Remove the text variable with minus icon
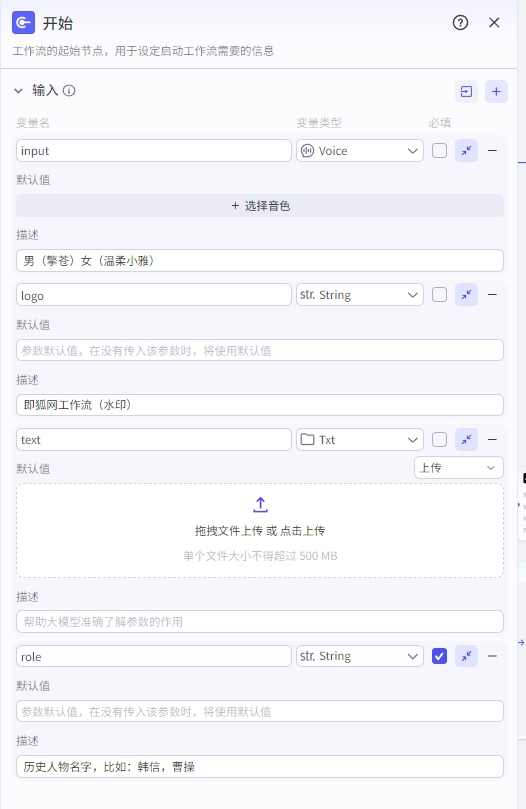This screenshot has width=526, height=809. coord(492,440)
